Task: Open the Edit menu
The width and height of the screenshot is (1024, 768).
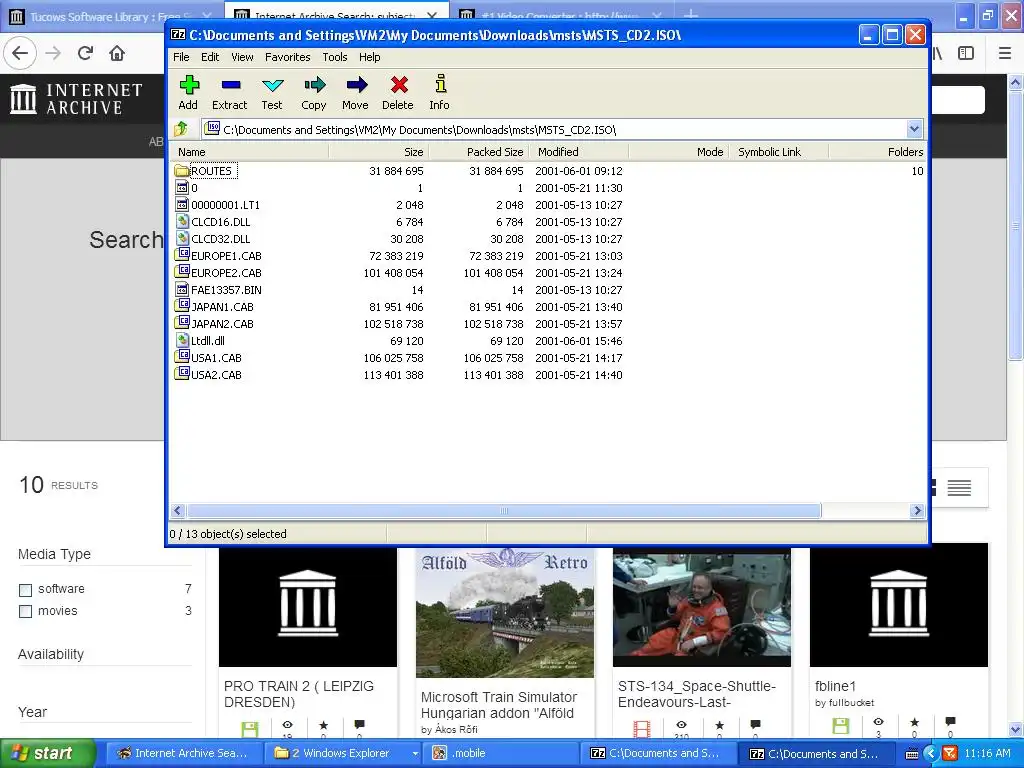Action: click(x=210, y=57)
